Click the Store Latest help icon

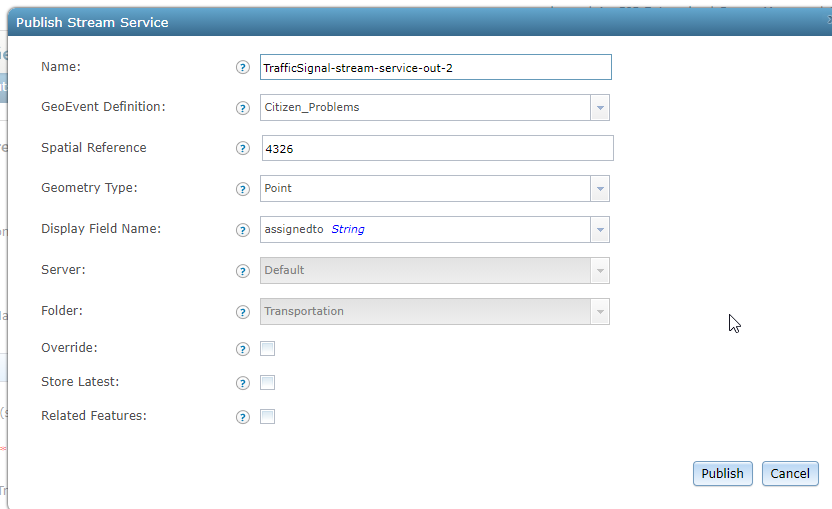click(242, 383)
